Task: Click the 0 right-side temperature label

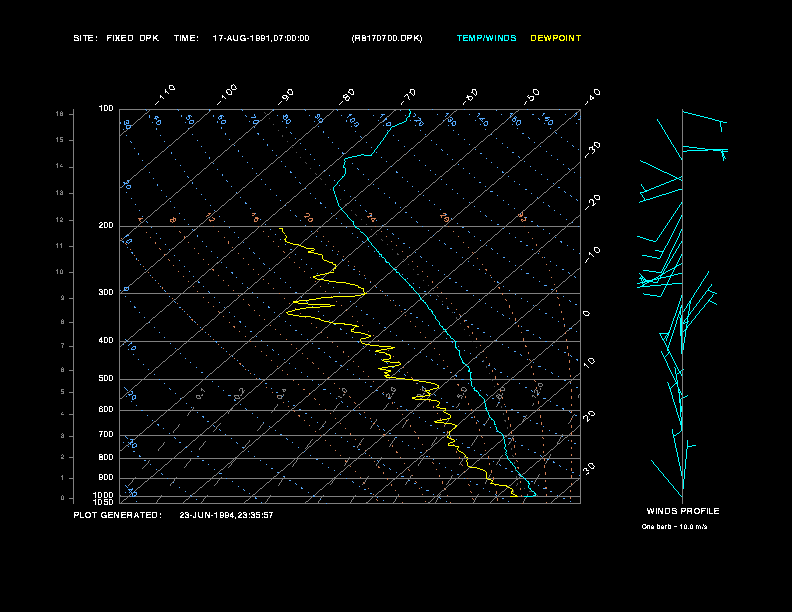Action: click(586, 314)
